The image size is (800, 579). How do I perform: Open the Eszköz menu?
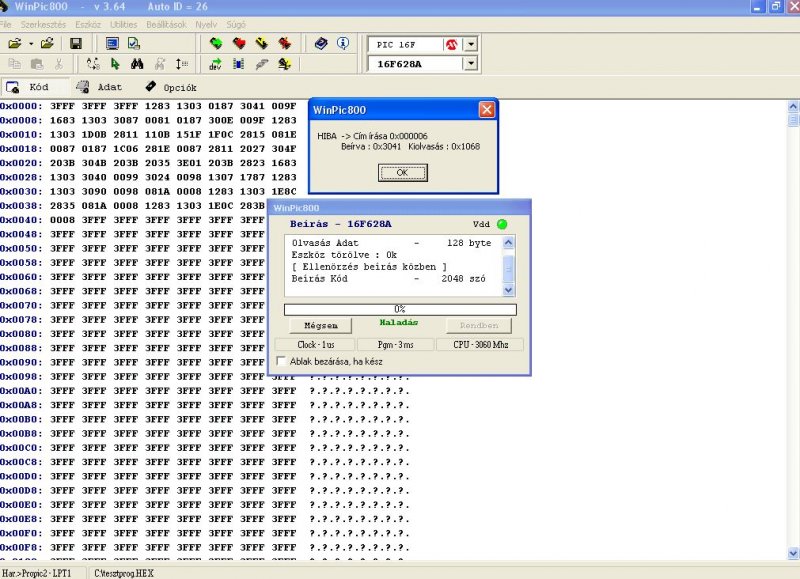88,24
